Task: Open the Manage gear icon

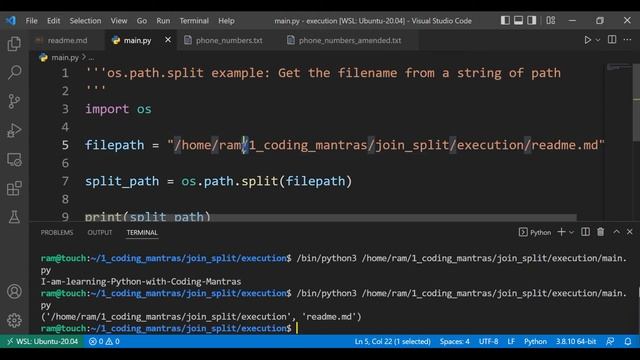Action: click(14, 320)
